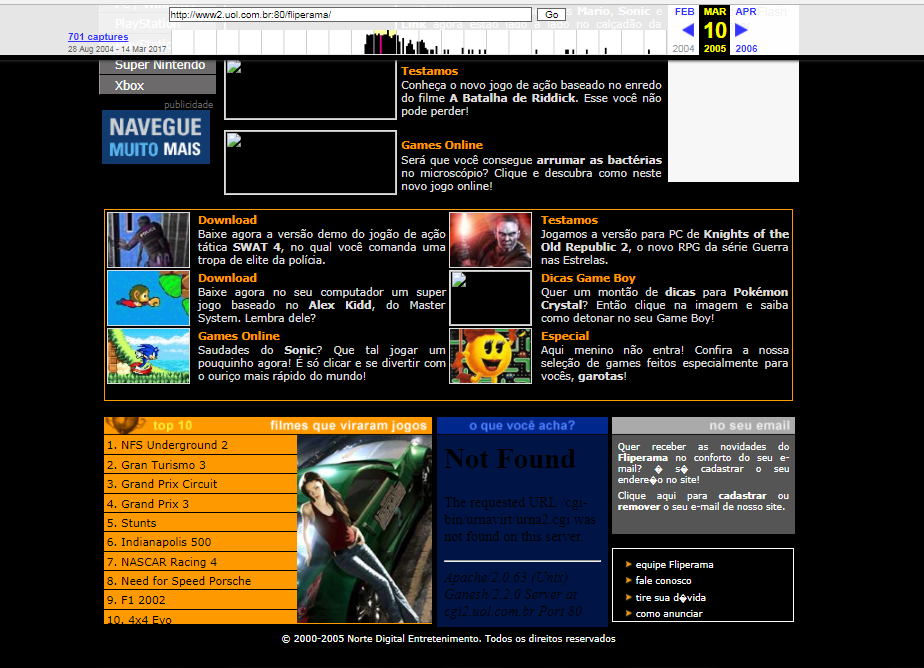The width and height of the screenshot is (924, 668).
Task: Click the 'o que você acha?' poll header
Action: tap(522, 425)
